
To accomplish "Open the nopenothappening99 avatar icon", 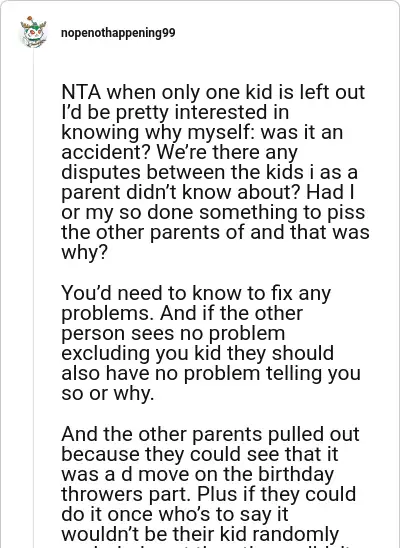I will pyautogui.click(x=34, y=32).
